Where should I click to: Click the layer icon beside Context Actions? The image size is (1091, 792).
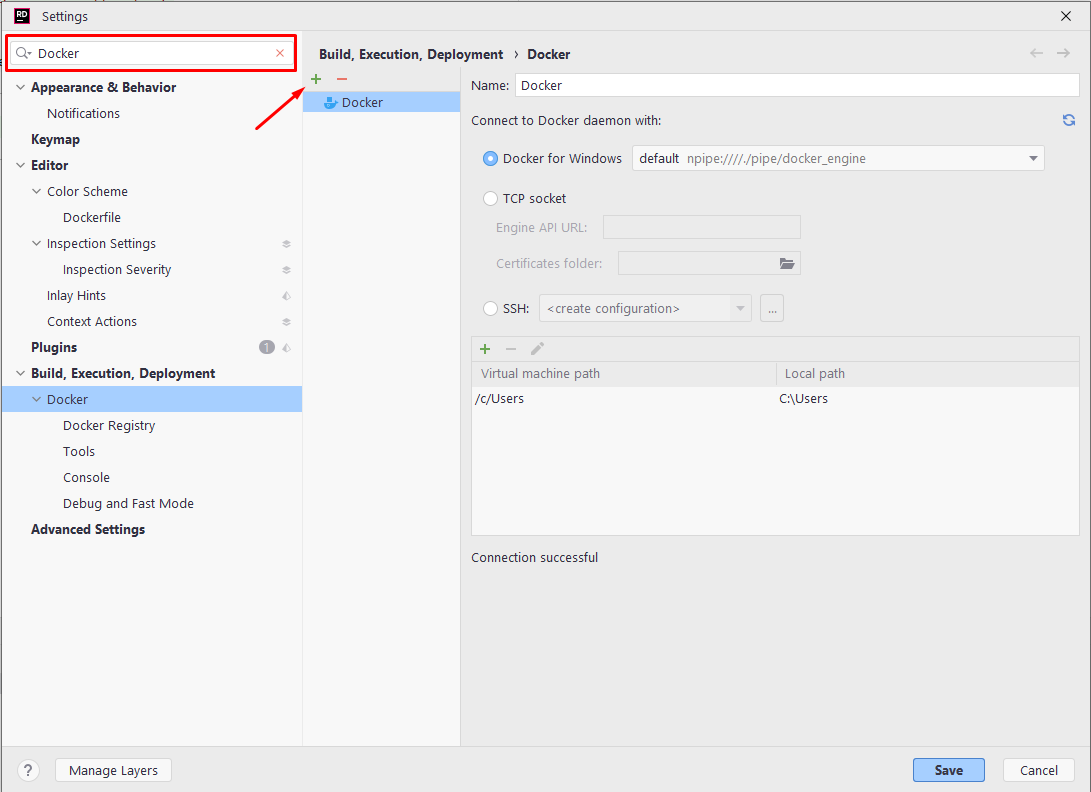click(286, 322)
